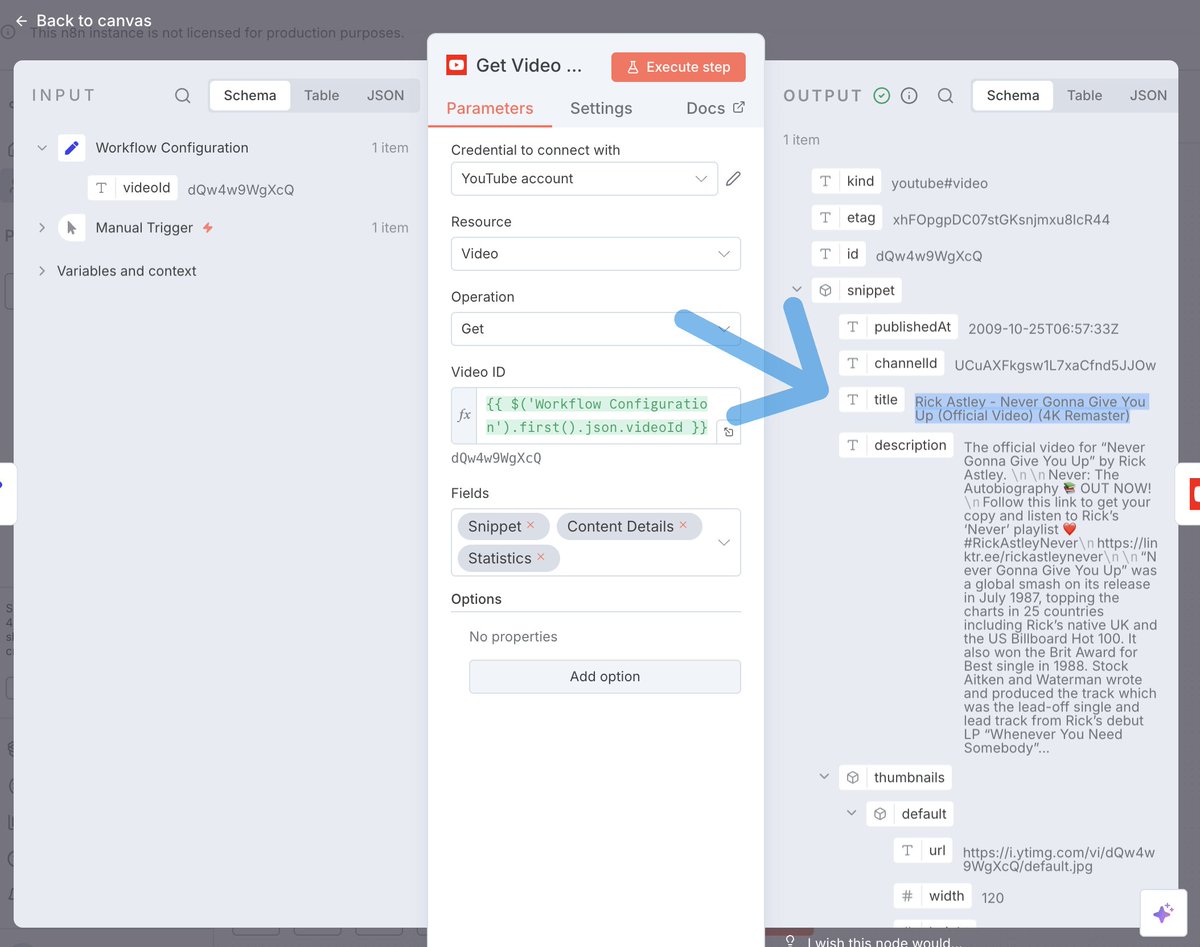Click node title Get Video
This screenshot has width=1200, height=947.
pyautogui.click(x=528, y=66)
